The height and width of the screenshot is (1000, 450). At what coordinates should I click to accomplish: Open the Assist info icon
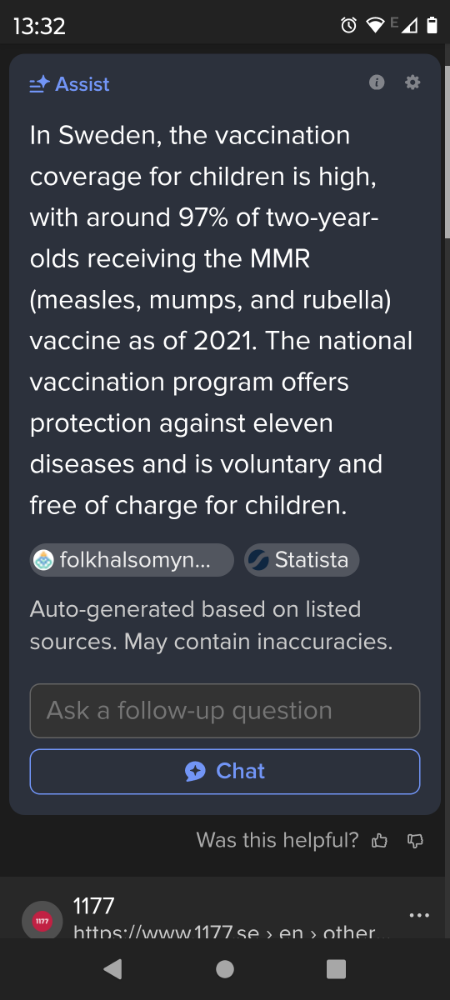click(377, 82)
